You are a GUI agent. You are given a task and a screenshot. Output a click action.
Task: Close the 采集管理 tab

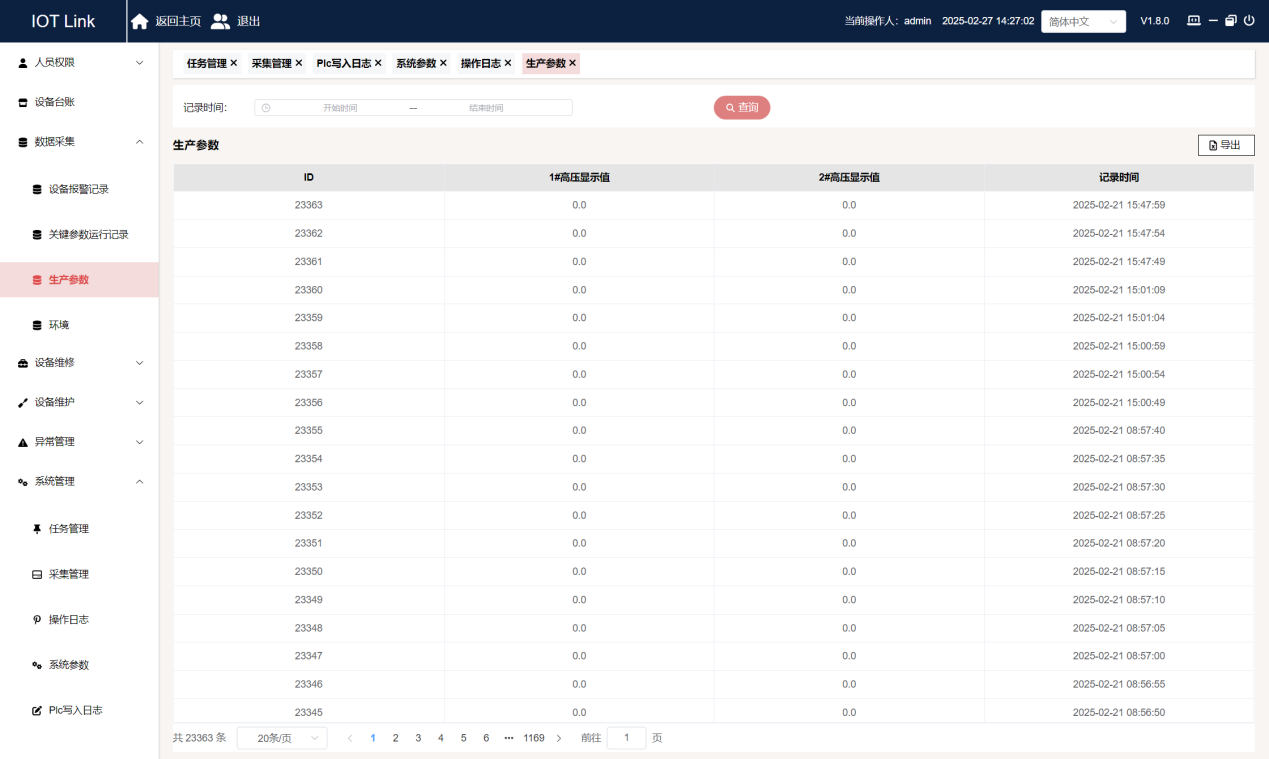point(298,63)
